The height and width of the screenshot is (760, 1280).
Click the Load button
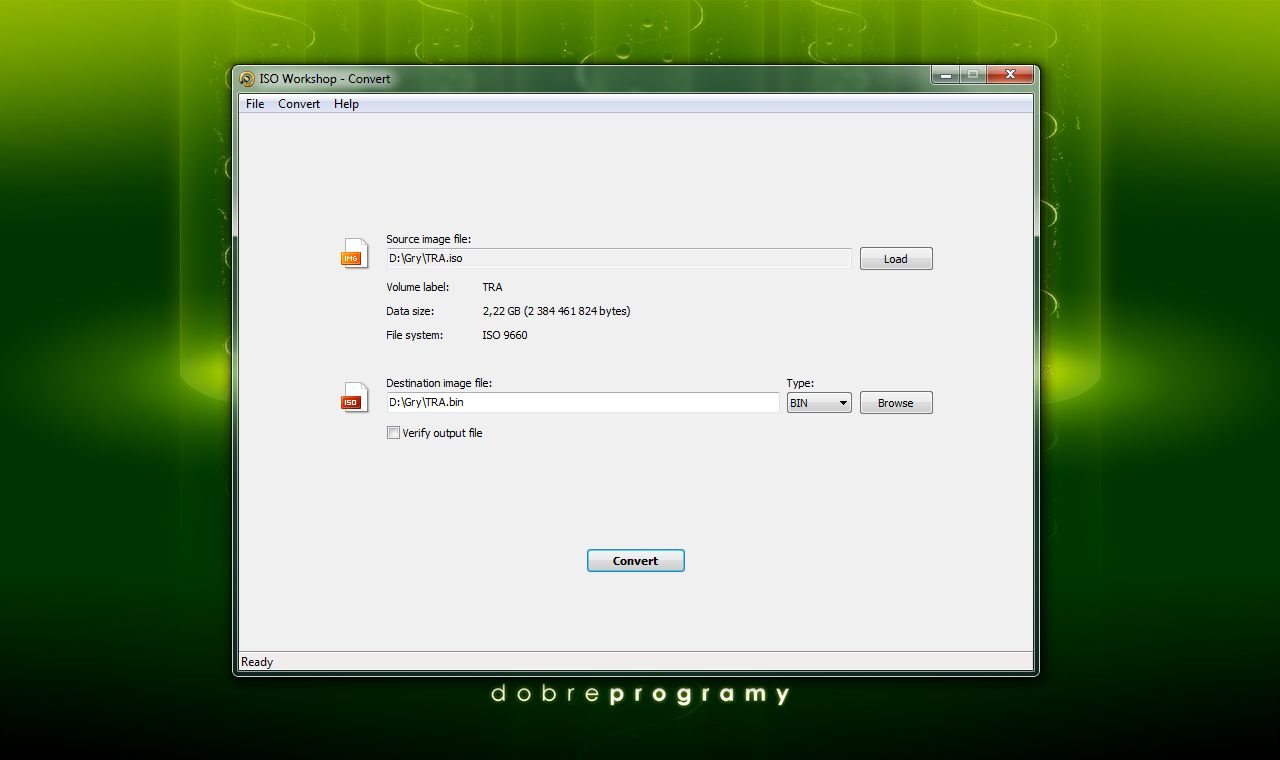pyautogui.click(x=896, y=259)
